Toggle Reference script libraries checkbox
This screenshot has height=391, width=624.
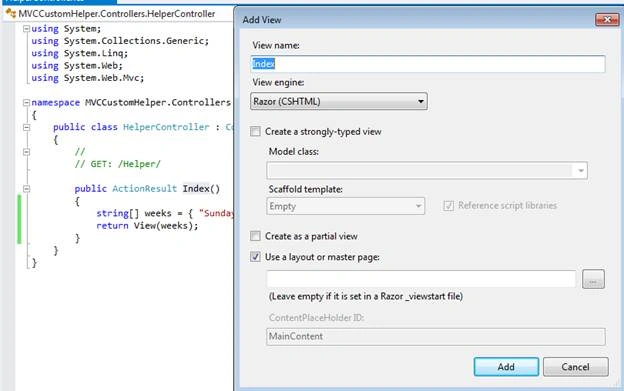tap(448, 206)
